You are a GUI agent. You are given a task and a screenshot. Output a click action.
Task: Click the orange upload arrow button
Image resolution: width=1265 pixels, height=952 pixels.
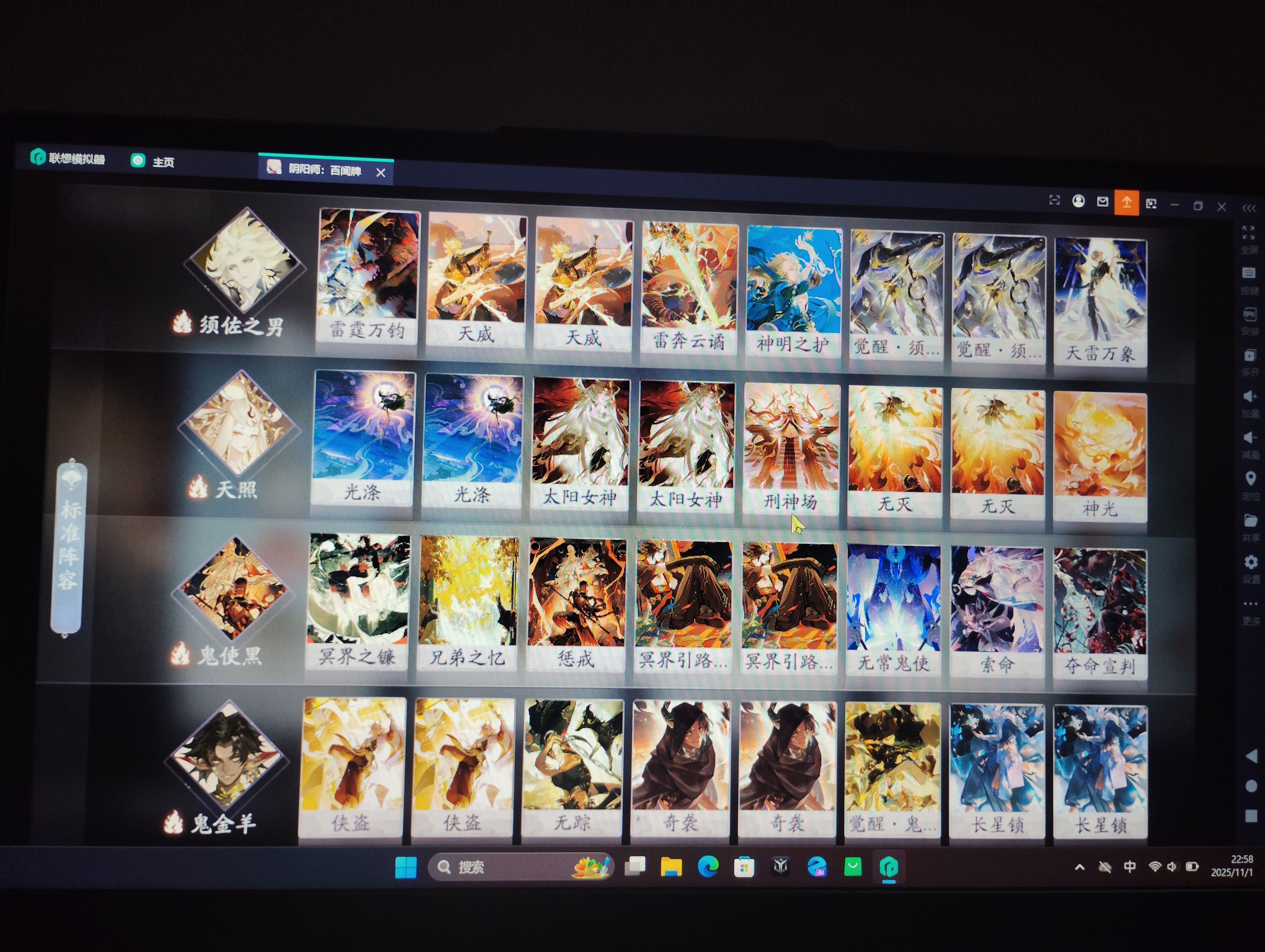(1126, 202)
